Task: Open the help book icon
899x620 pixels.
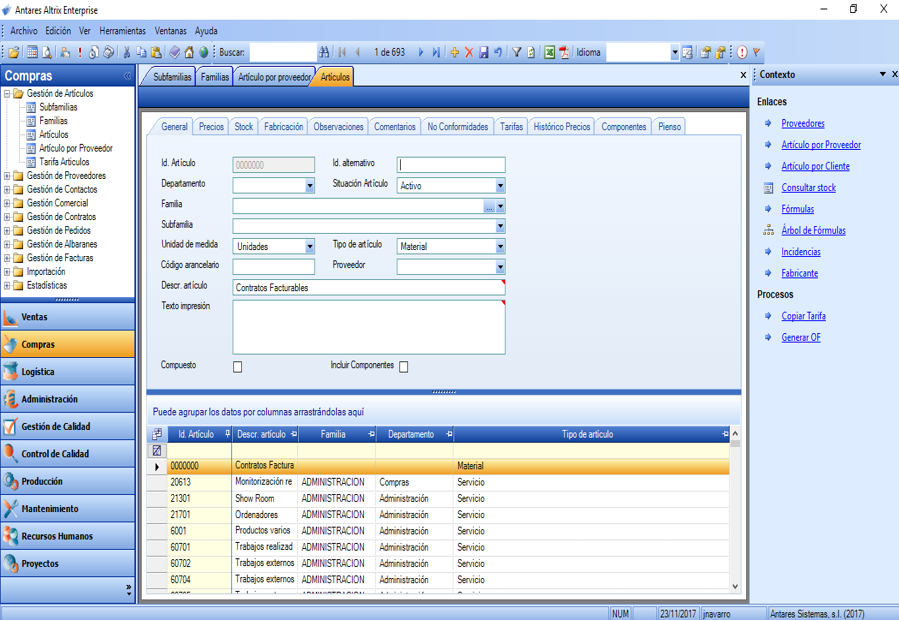Action: click(x=175, y=52)
